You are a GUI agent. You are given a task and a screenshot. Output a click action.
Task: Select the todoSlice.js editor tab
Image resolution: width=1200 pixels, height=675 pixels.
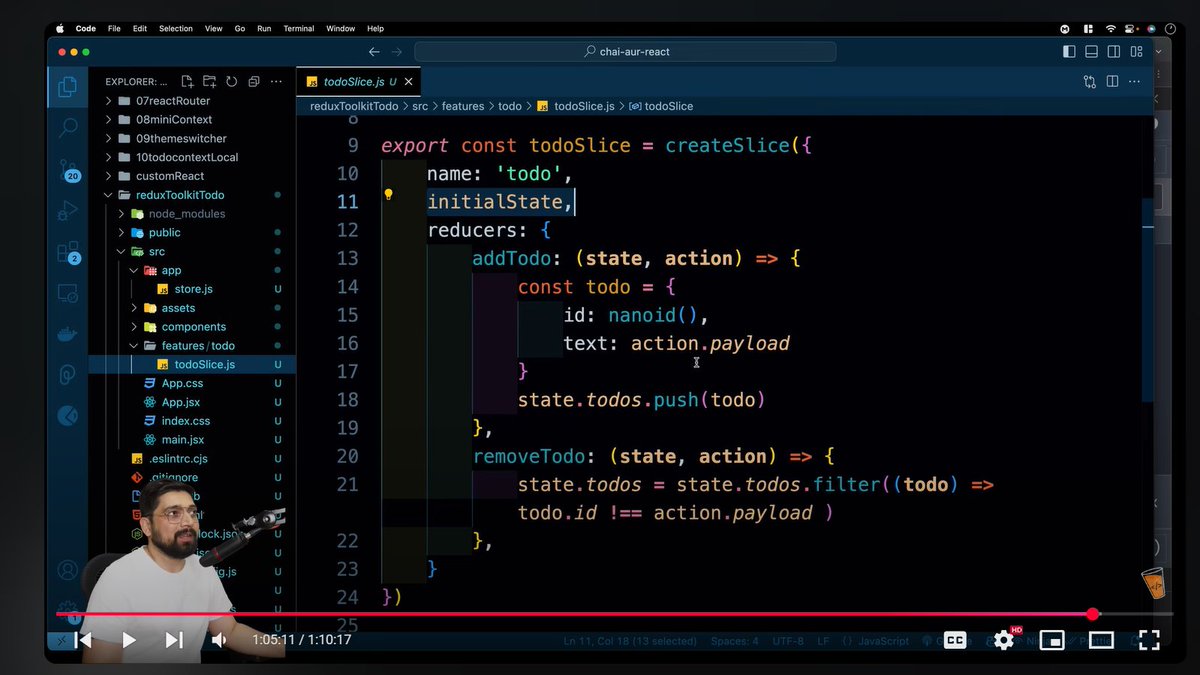pos(355,81)
